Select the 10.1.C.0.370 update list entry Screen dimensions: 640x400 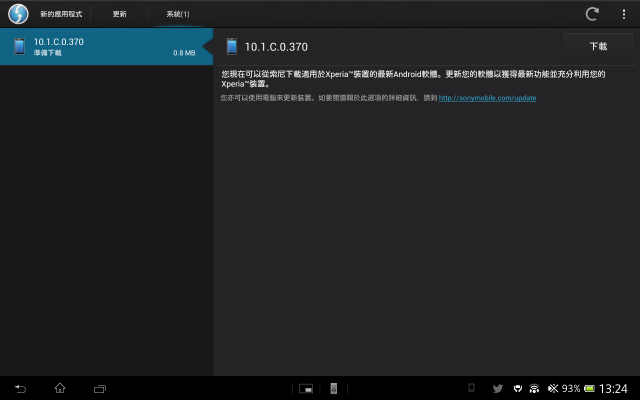pos(106,47)
